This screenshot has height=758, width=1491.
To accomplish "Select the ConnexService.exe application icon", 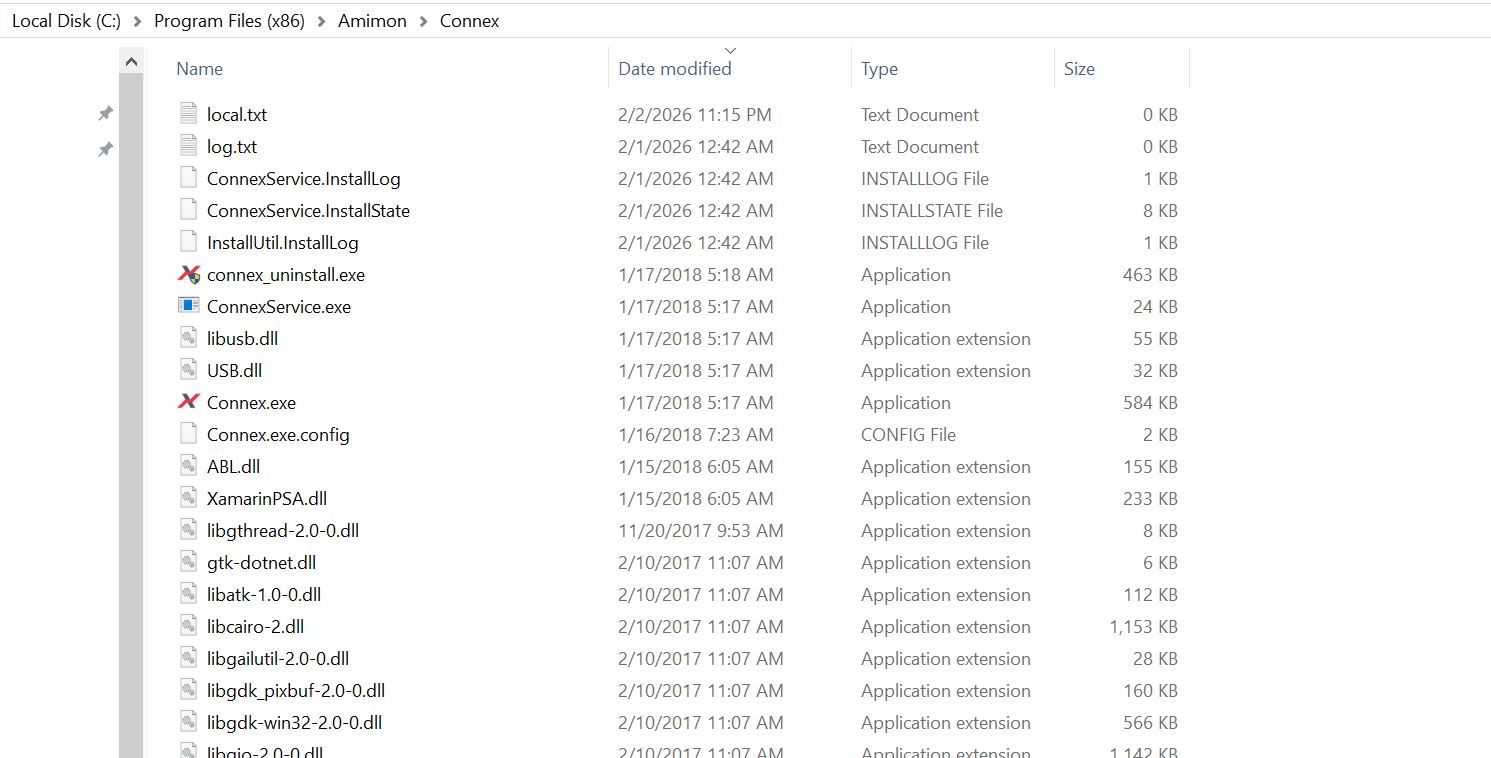I will 188,306.
